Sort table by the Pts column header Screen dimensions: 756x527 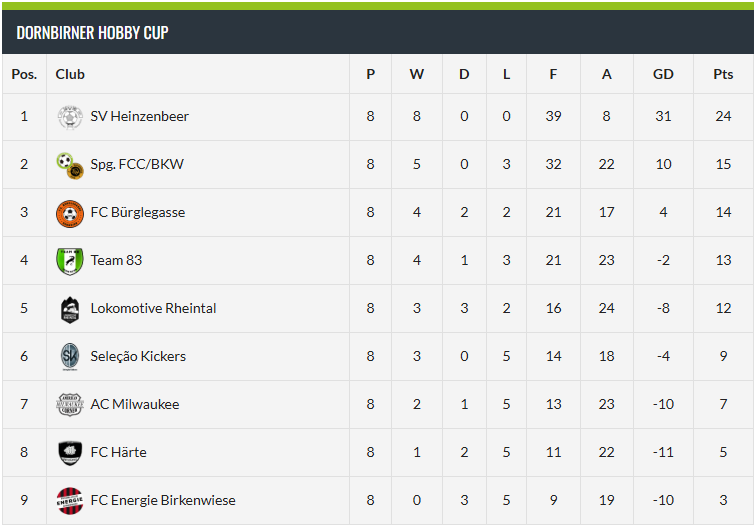(723, 74)
